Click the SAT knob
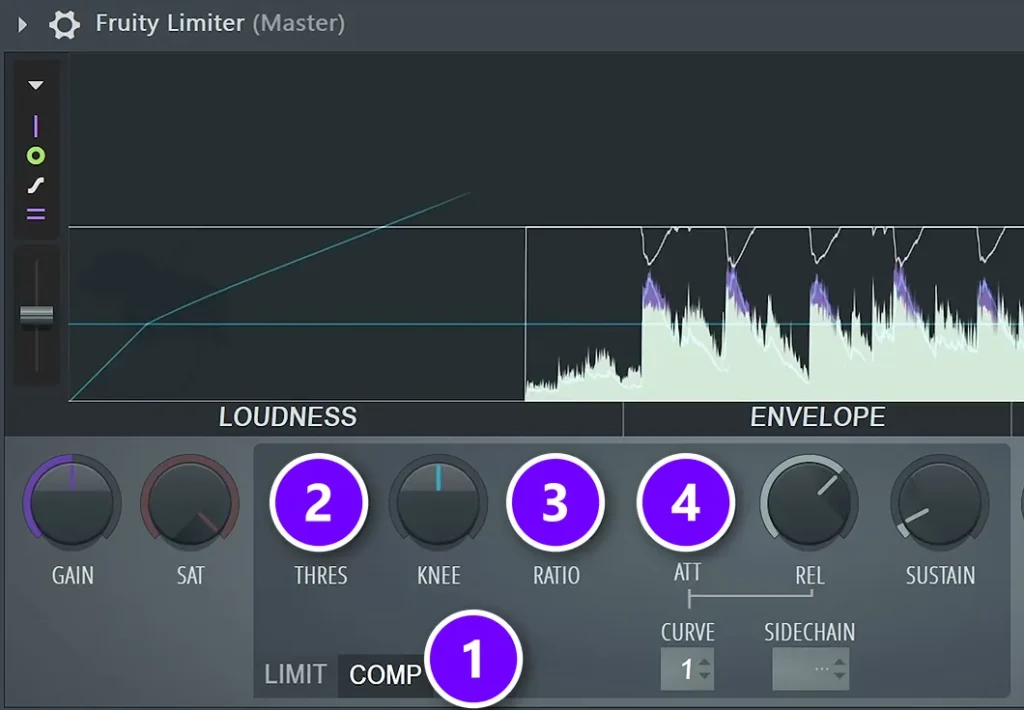This screenshot has height=710, width=1024. [x=190, y=502]
